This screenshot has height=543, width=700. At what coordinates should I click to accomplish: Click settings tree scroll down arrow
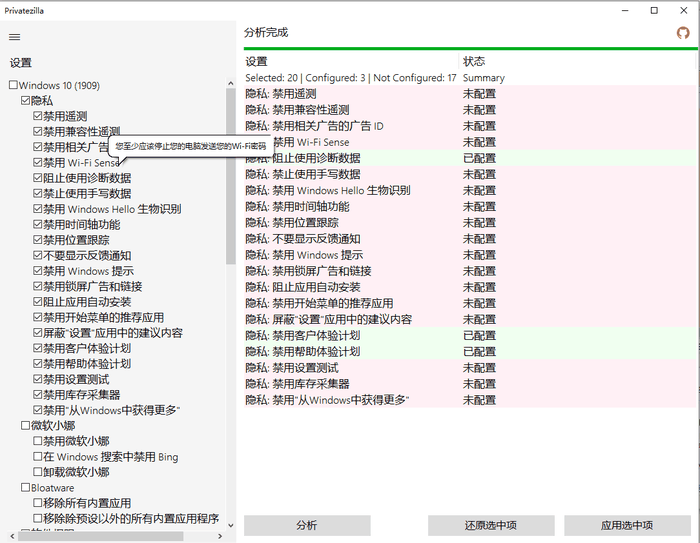(230, 526)
